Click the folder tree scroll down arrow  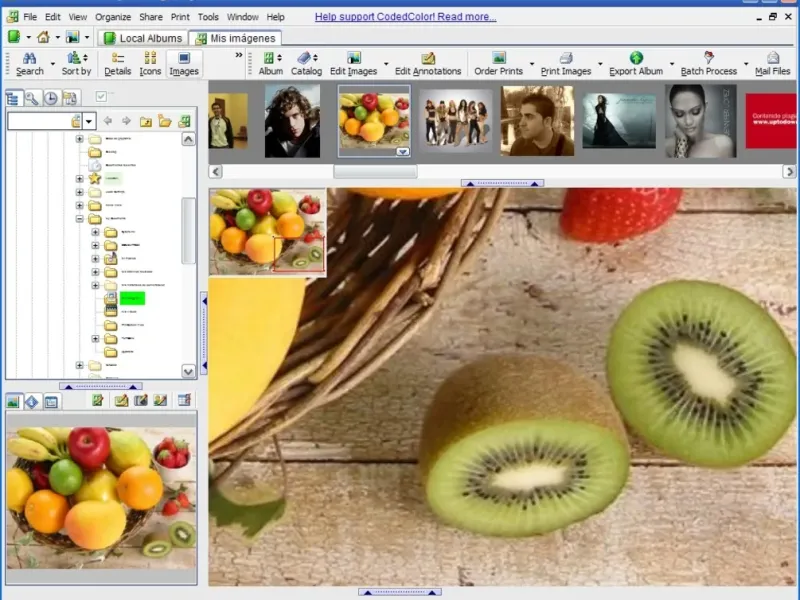tap(188, 371)
